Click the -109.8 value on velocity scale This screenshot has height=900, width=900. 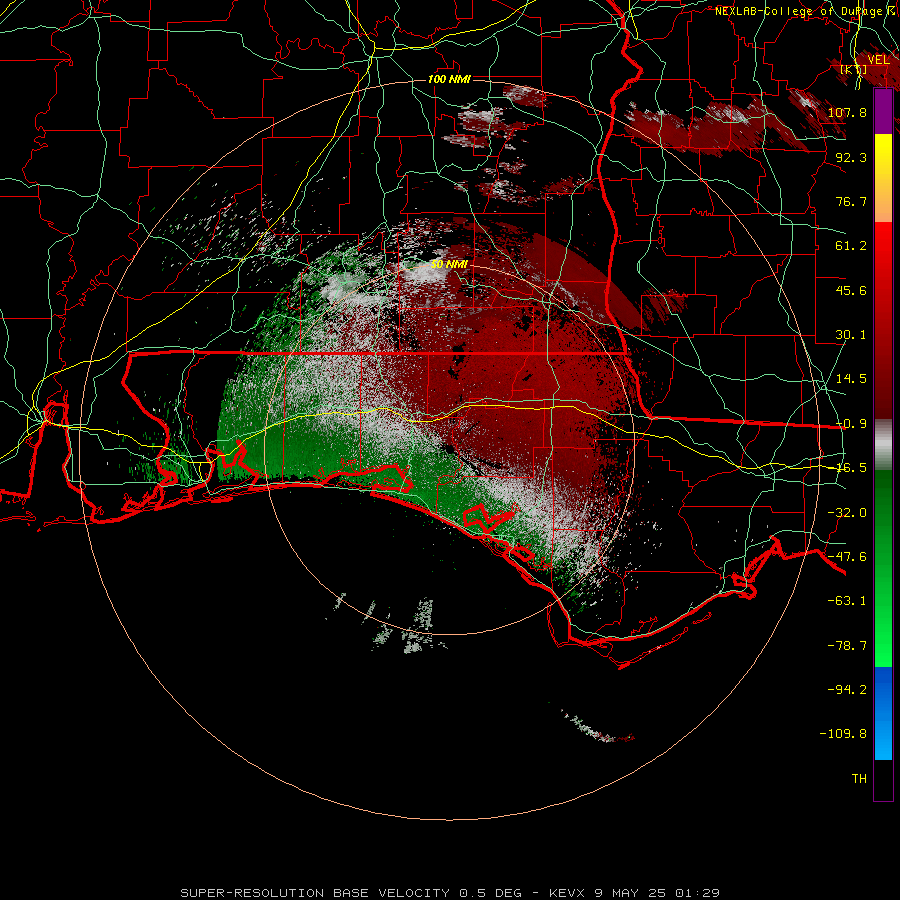843,734
